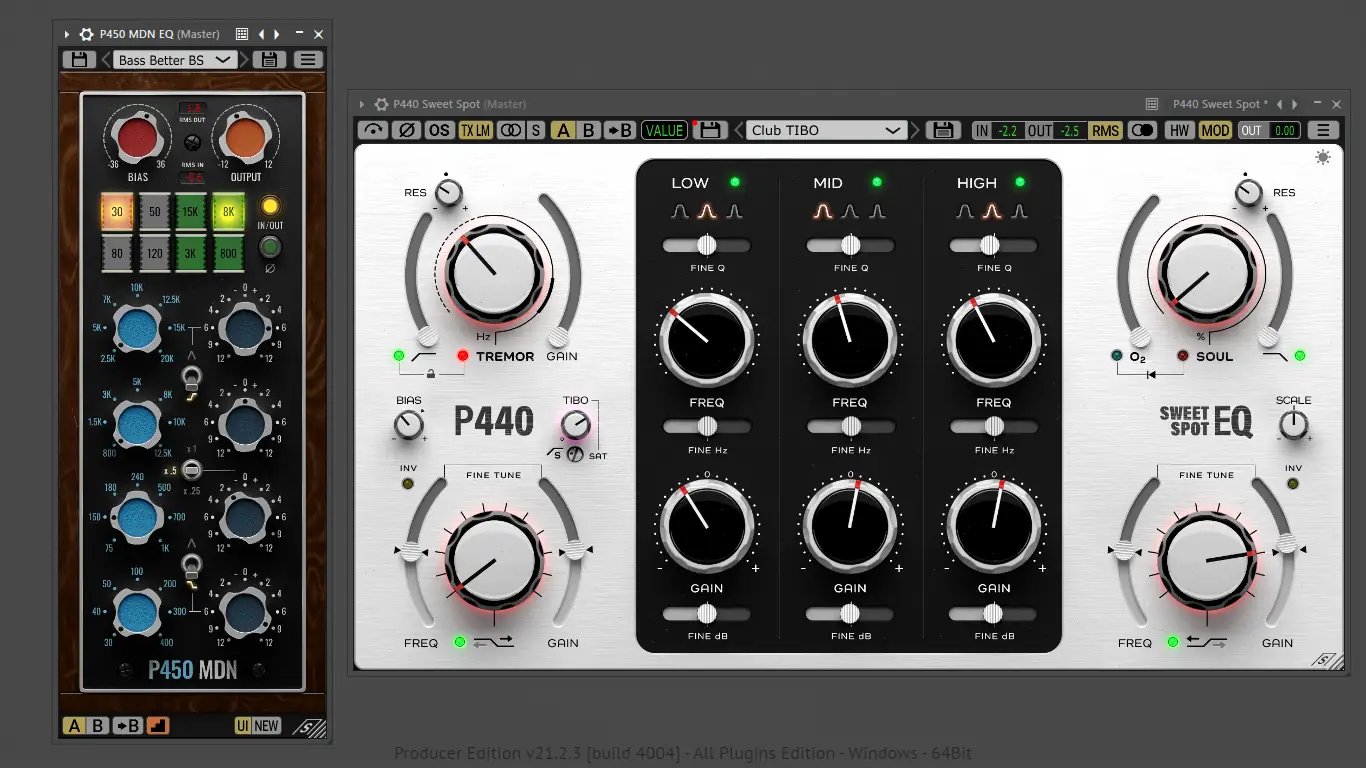Click the TX LM button

476,130
